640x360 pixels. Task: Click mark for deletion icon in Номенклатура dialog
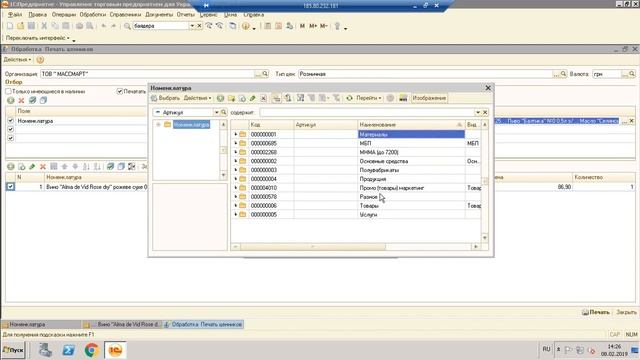pos(263,98)
